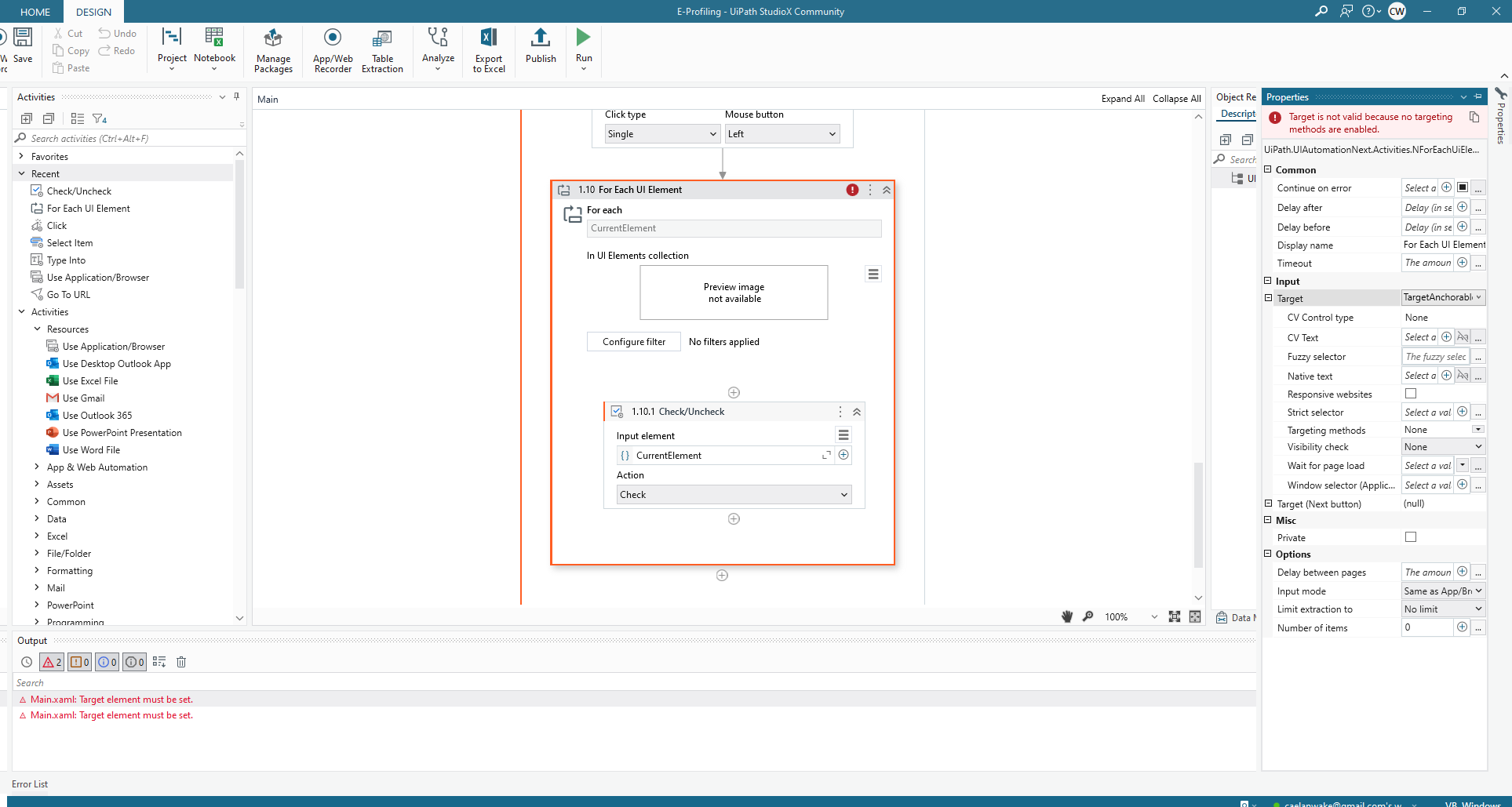Open the Action dropdown set to Check
1512x807 pixels.
point(733,494)
